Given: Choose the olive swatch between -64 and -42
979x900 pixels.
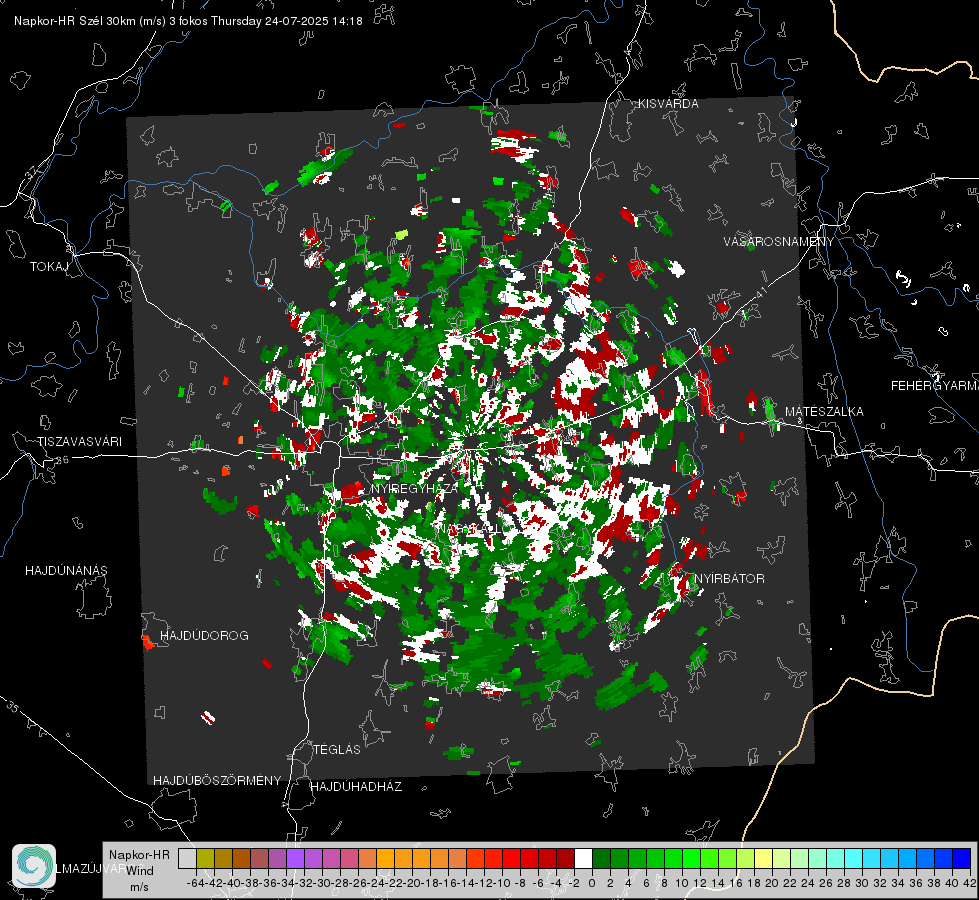Looking at the screenshot, I should [x=205, y=858].
